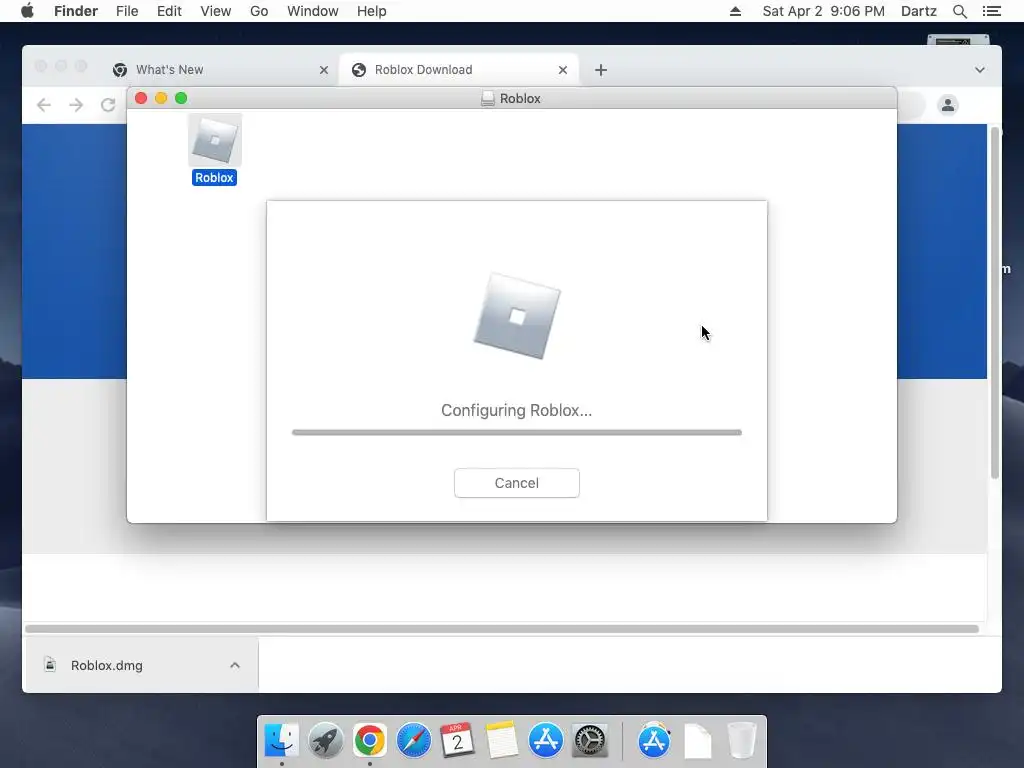The width and height of the screenshot is (1024, 768).
Task: Open the App Store folder stack in Dock
Action: [654, 740]
